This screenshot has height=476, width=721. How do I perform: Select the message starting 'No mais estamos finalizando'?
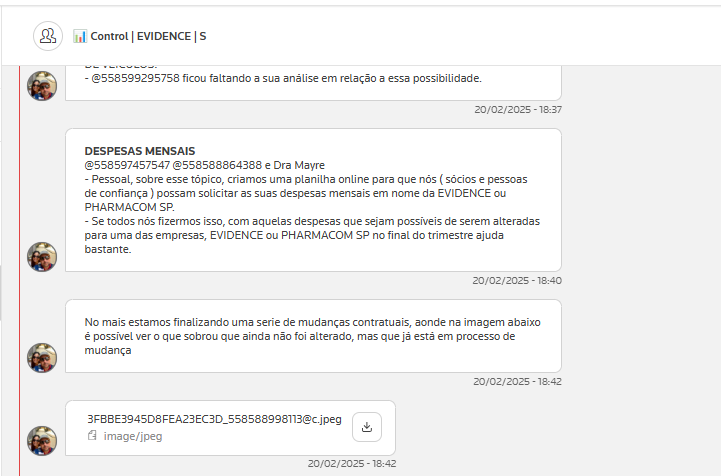coord(313,336)
